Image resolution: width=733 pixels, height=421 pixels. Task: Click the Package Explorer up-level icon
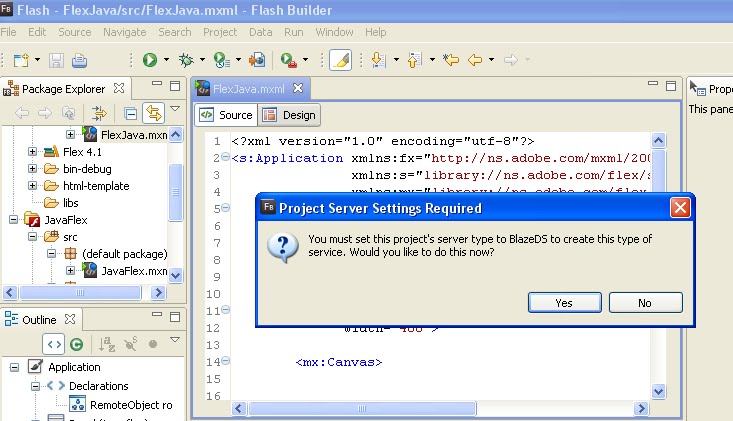pyautogui.click(x=68, y=113)
